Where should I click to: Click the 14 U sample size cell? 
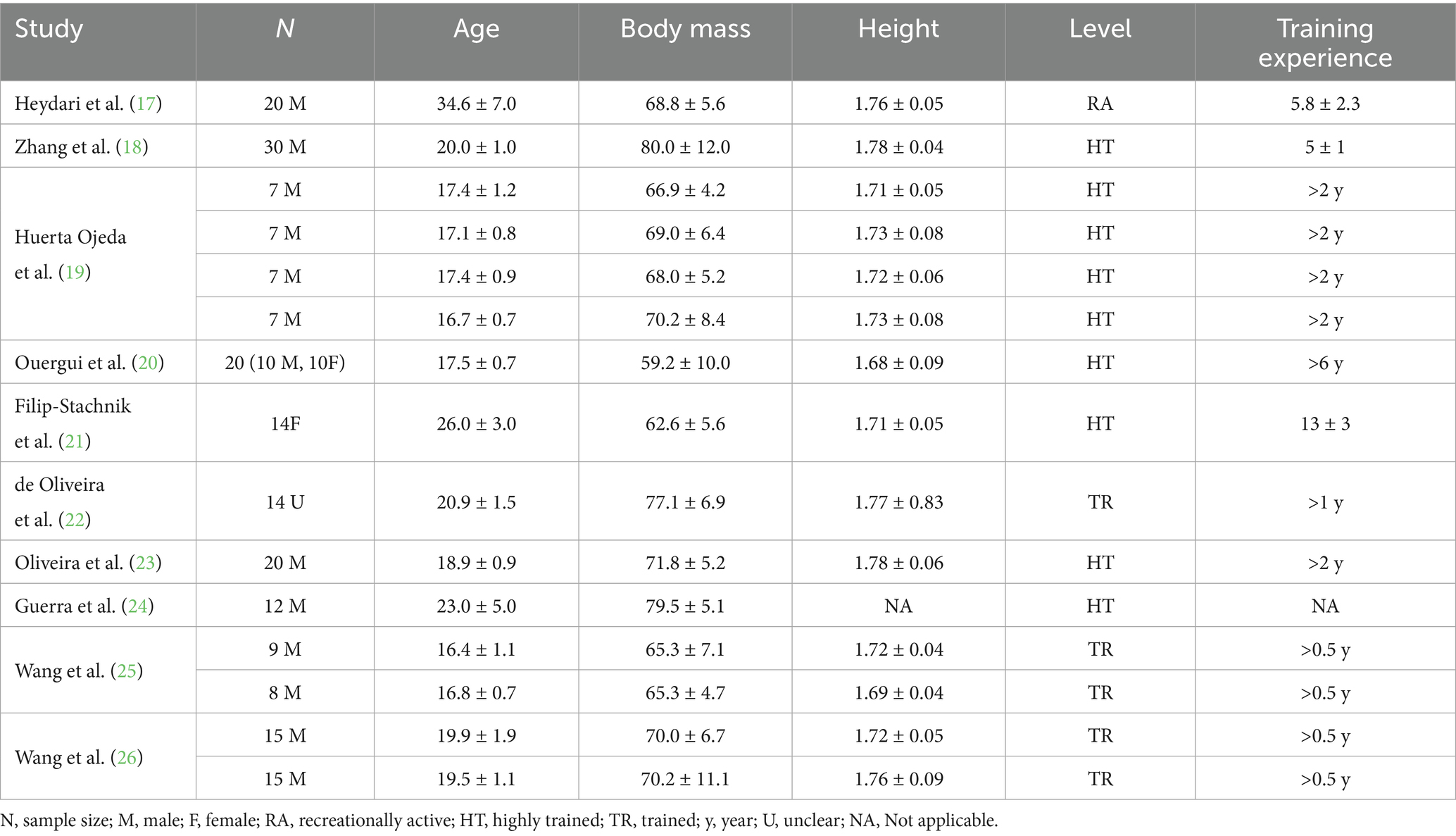[x=284, y=502]
